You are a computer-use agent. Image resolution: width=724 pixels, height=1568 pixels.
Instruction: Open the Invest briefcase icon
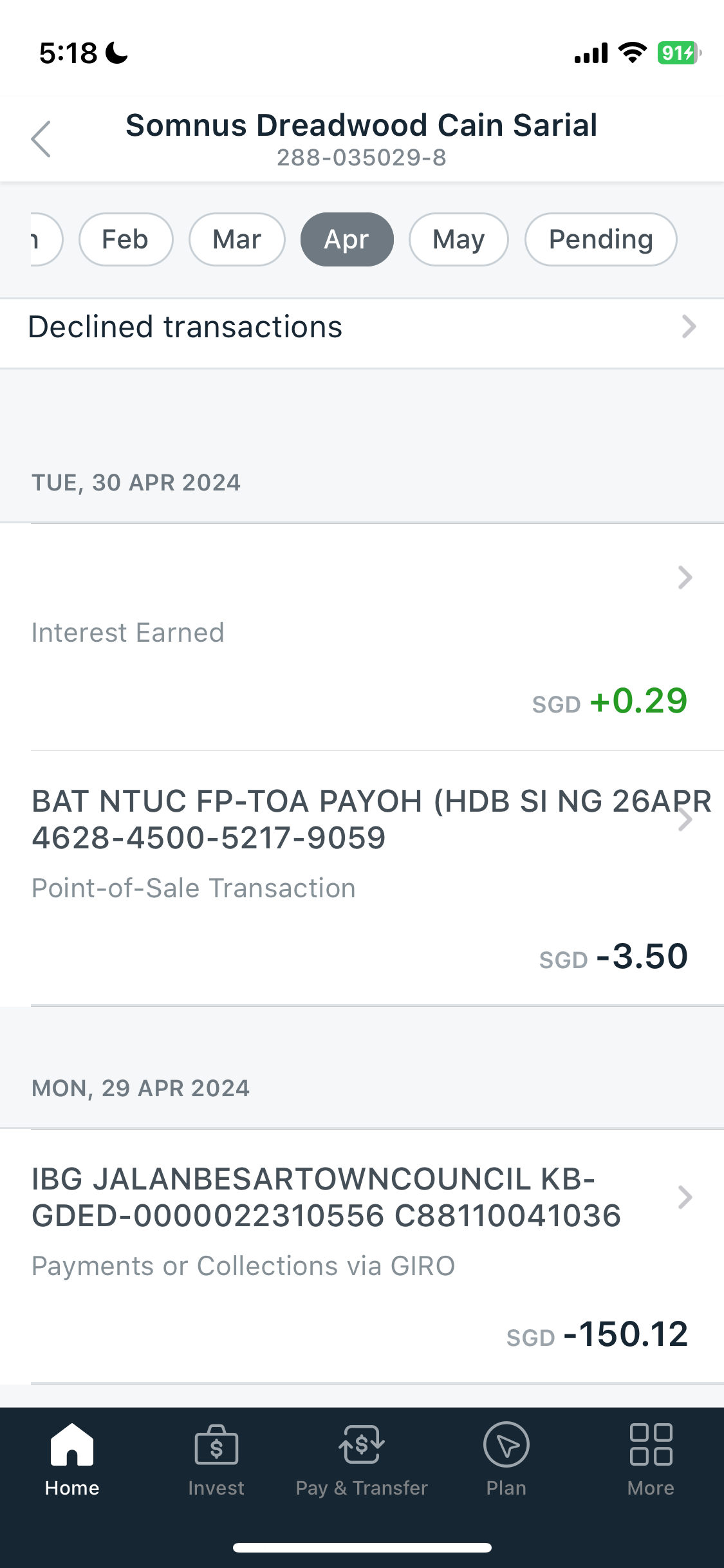(216, 1444)
